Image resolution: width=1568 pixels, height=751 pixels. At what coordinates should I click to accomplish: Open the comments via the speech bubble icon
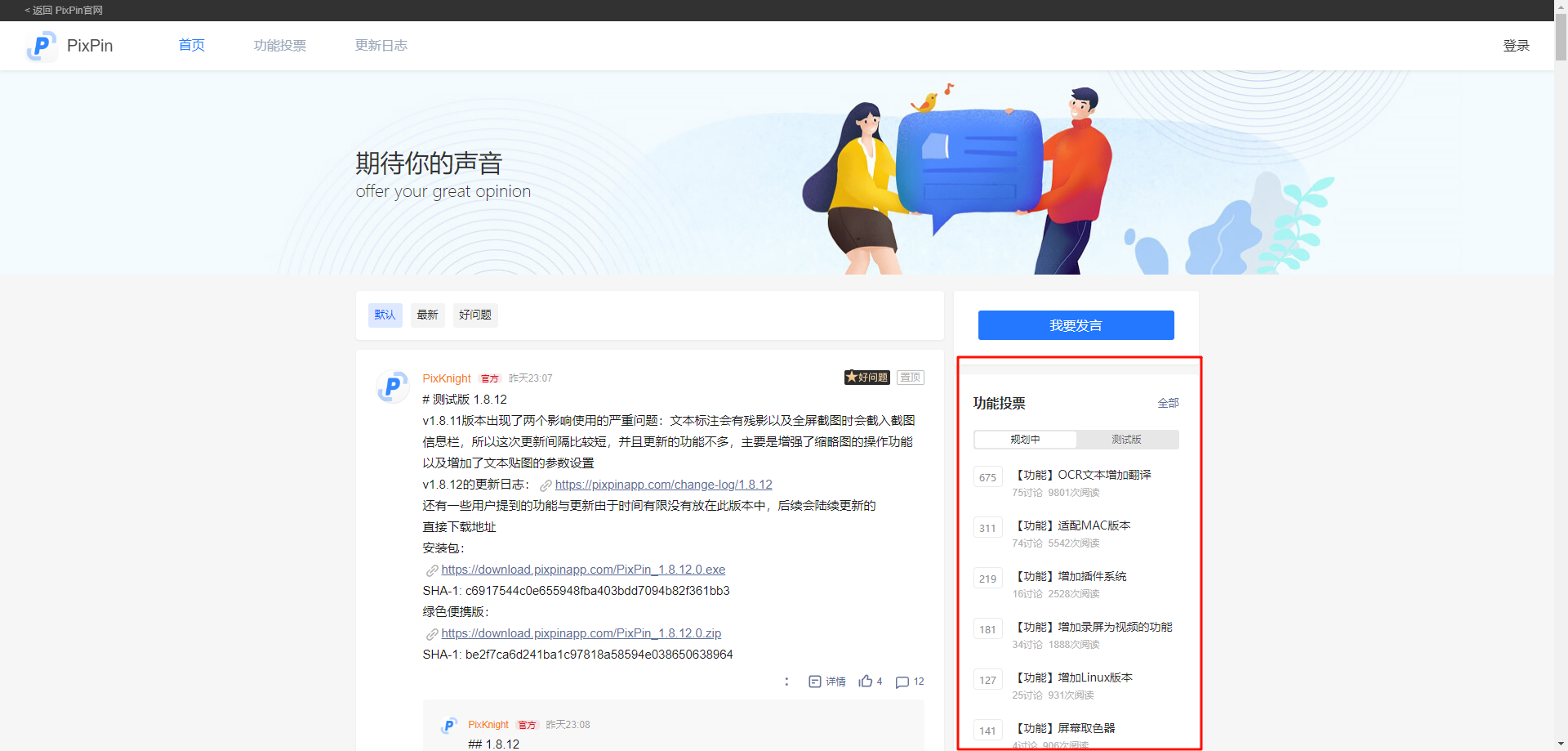pos(902,682)
